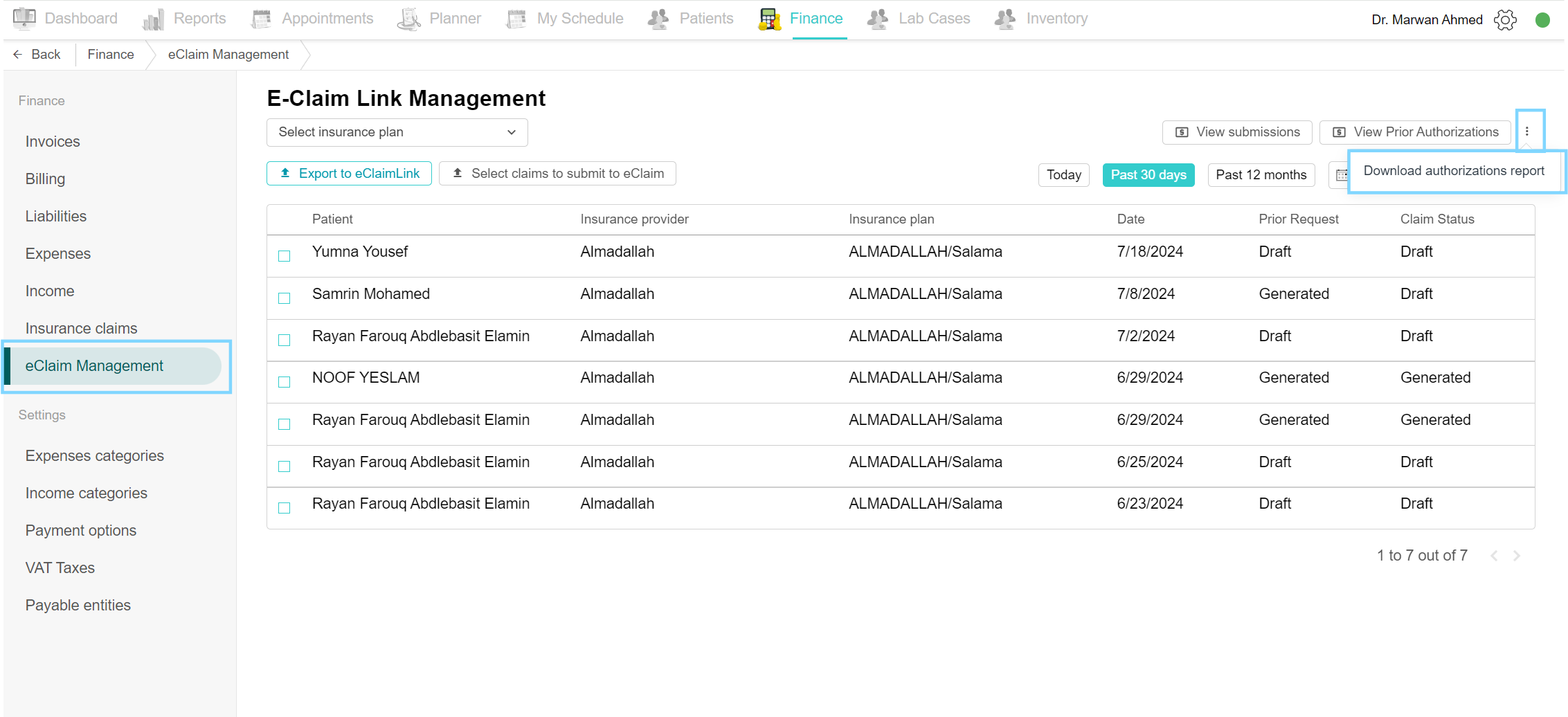
Task: Filter claims by Past 12 months
Action: click(1261, 175)
